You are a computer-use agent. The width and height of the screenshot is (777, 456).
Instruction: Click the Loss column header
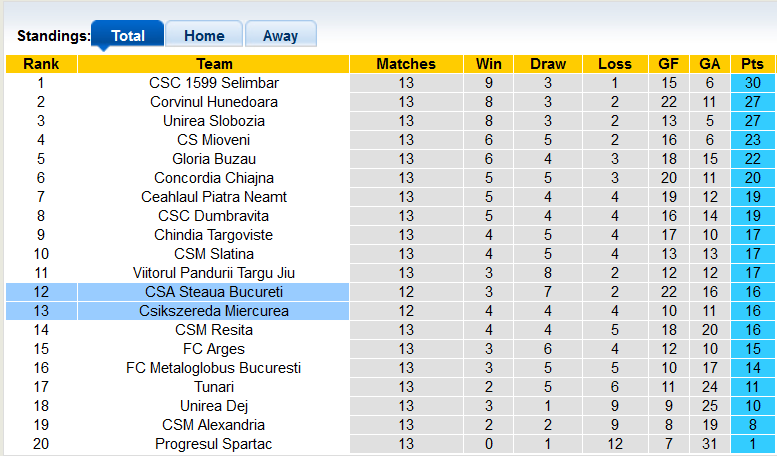pyautogui.click(x=615, y=64)
